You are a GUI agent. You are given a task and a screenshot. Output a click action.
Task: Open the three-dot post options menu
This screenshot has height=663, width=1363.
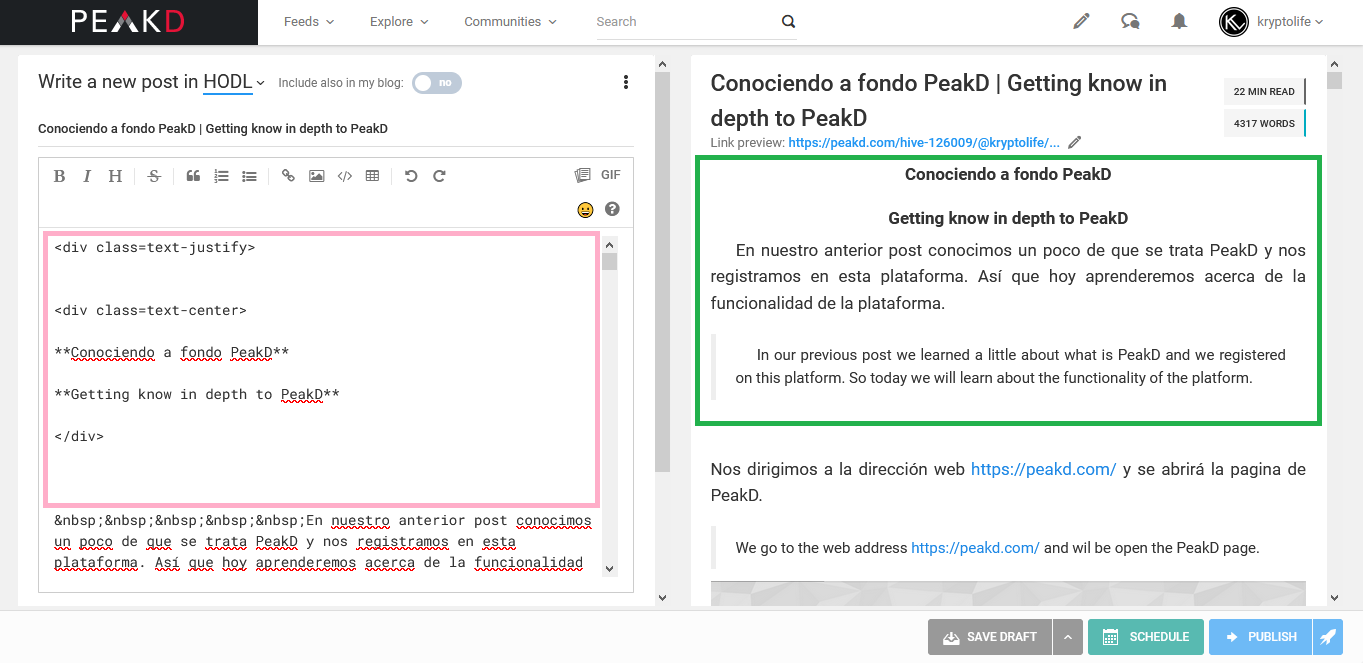(626, 82)
